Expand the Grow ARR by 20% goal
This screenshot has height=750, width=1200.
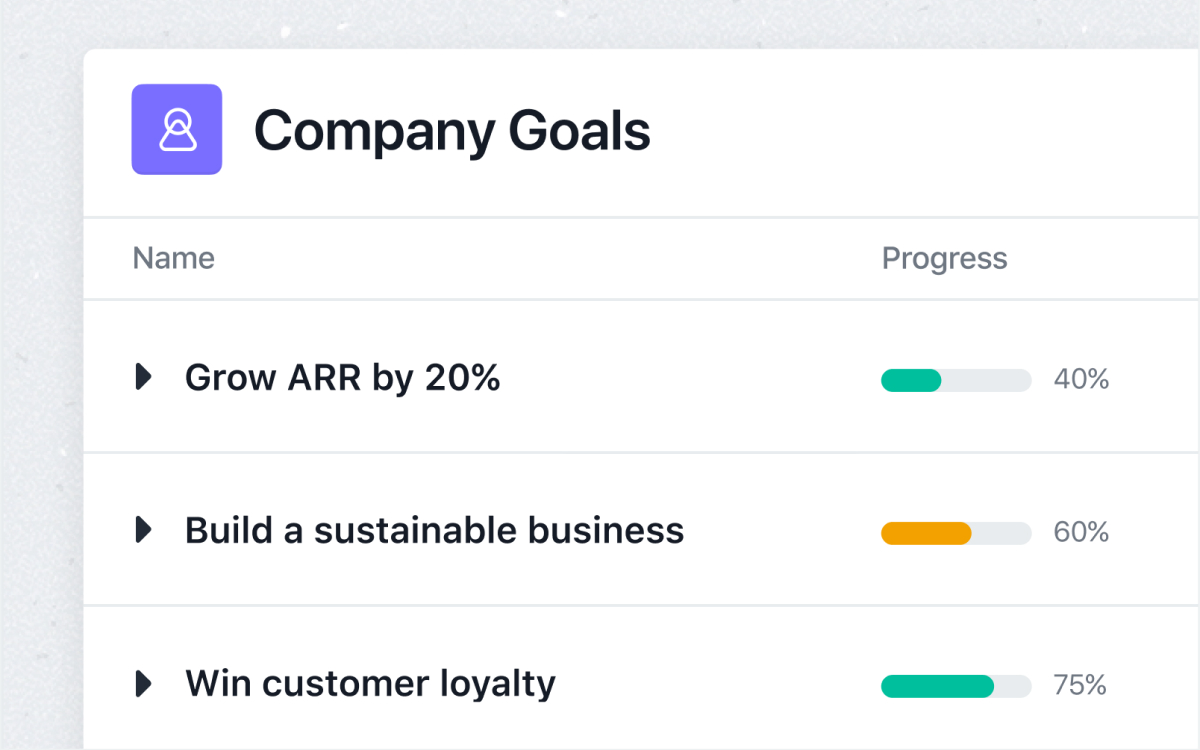click(144, 377)
